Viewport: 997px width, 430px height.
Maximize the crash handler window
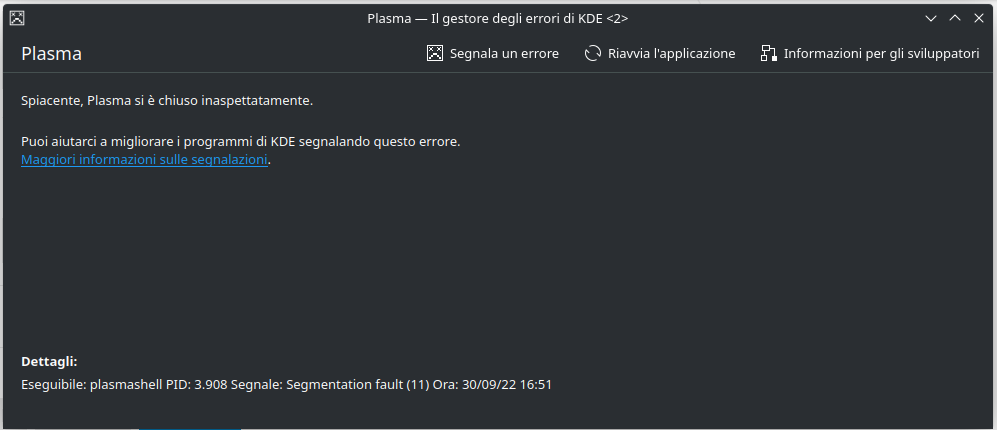954,18
